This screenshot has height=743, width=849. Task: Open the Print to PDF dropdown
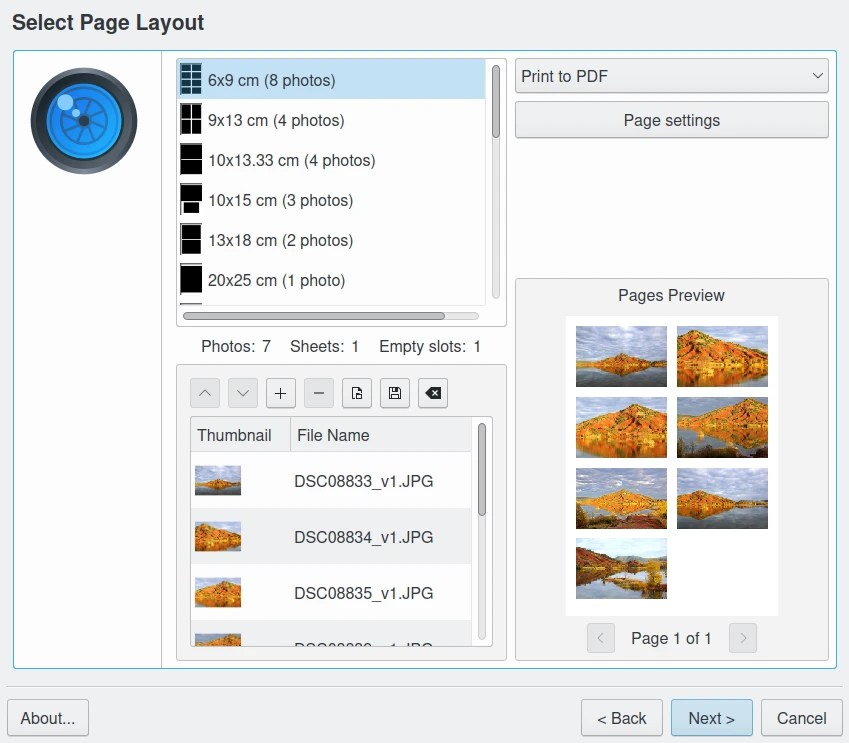671,75
